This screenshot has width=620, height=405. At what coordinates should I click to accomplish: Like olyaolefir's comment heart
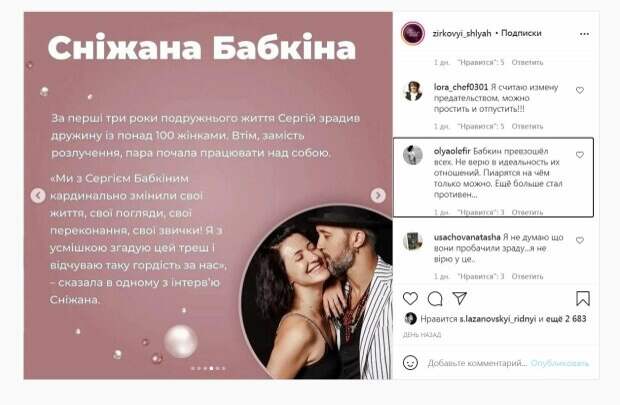(580, 155)
